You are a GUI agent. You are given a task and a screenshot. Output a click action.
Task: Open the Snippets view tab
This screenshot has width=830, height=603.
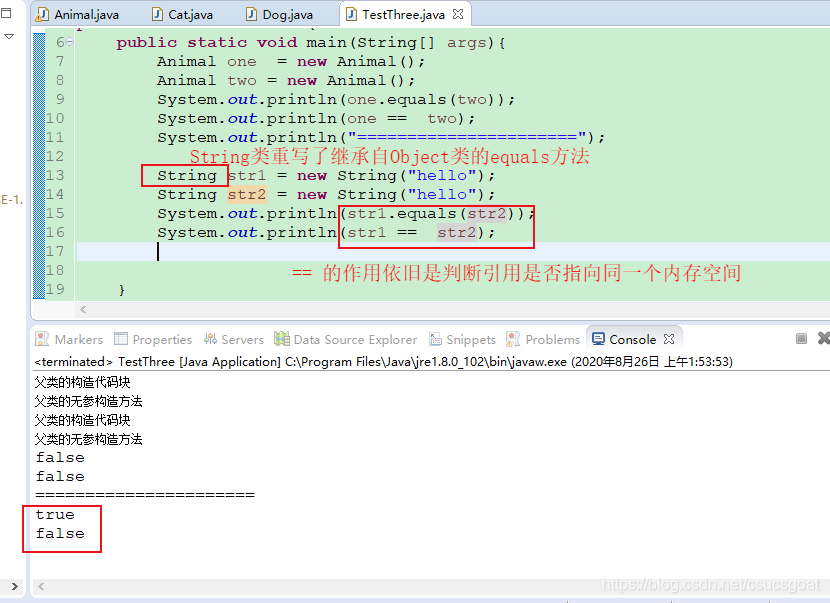(462, 339)
